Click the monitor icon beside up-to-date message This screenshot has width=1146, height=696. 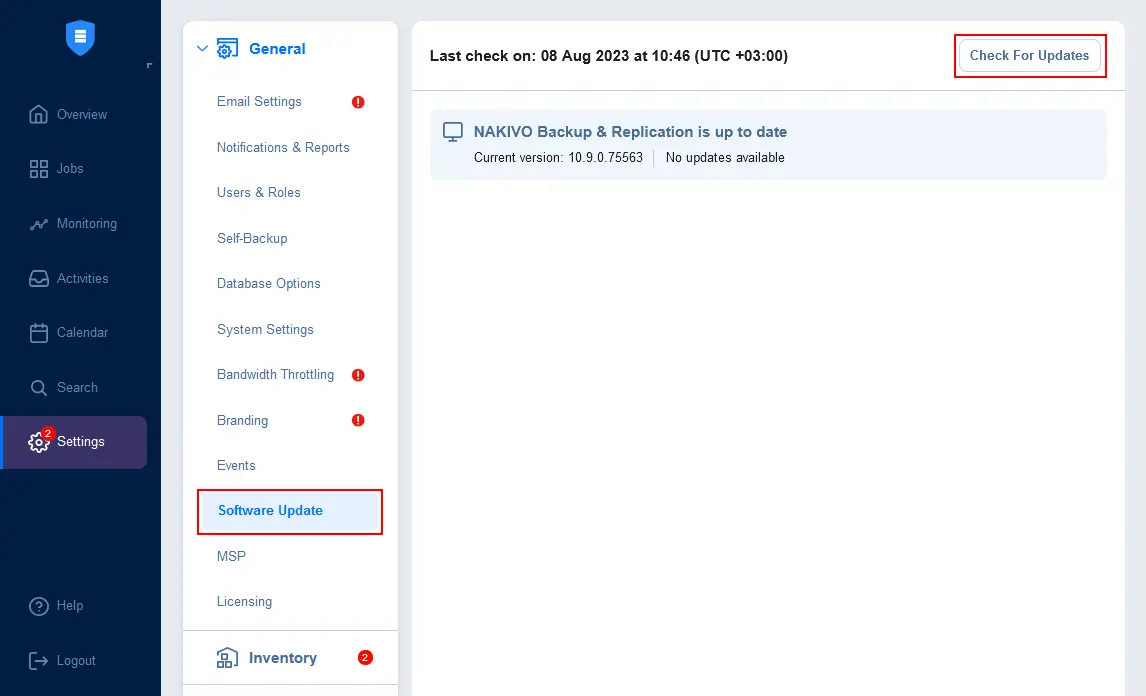[453, 132]
